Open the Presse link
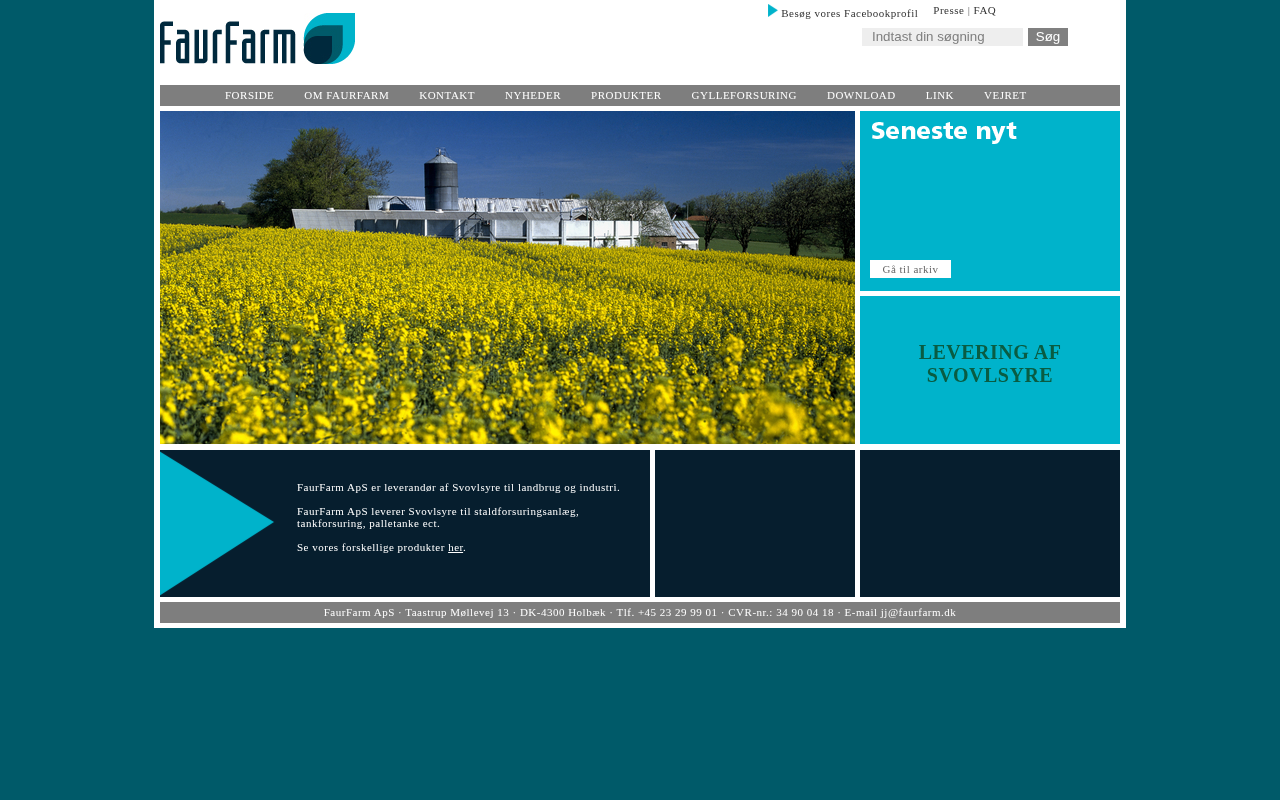 pos(948,10)
